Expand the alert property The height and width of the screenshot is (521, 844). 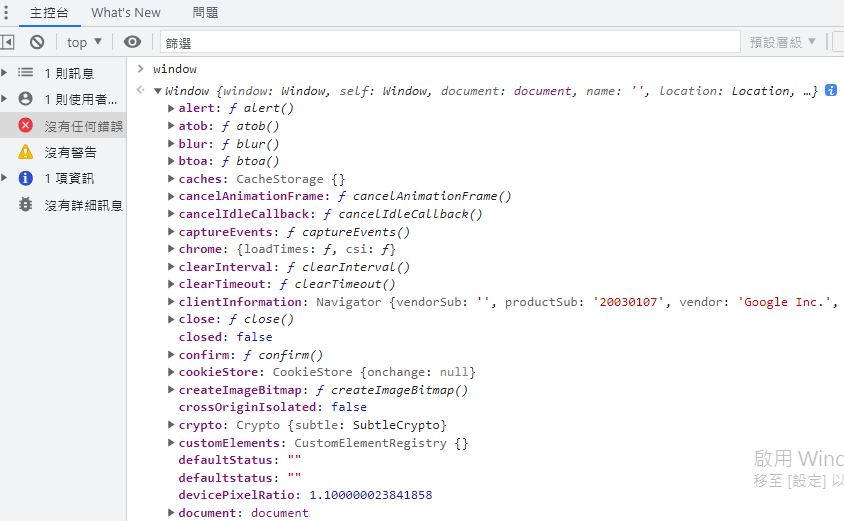(x=171, y=108)
